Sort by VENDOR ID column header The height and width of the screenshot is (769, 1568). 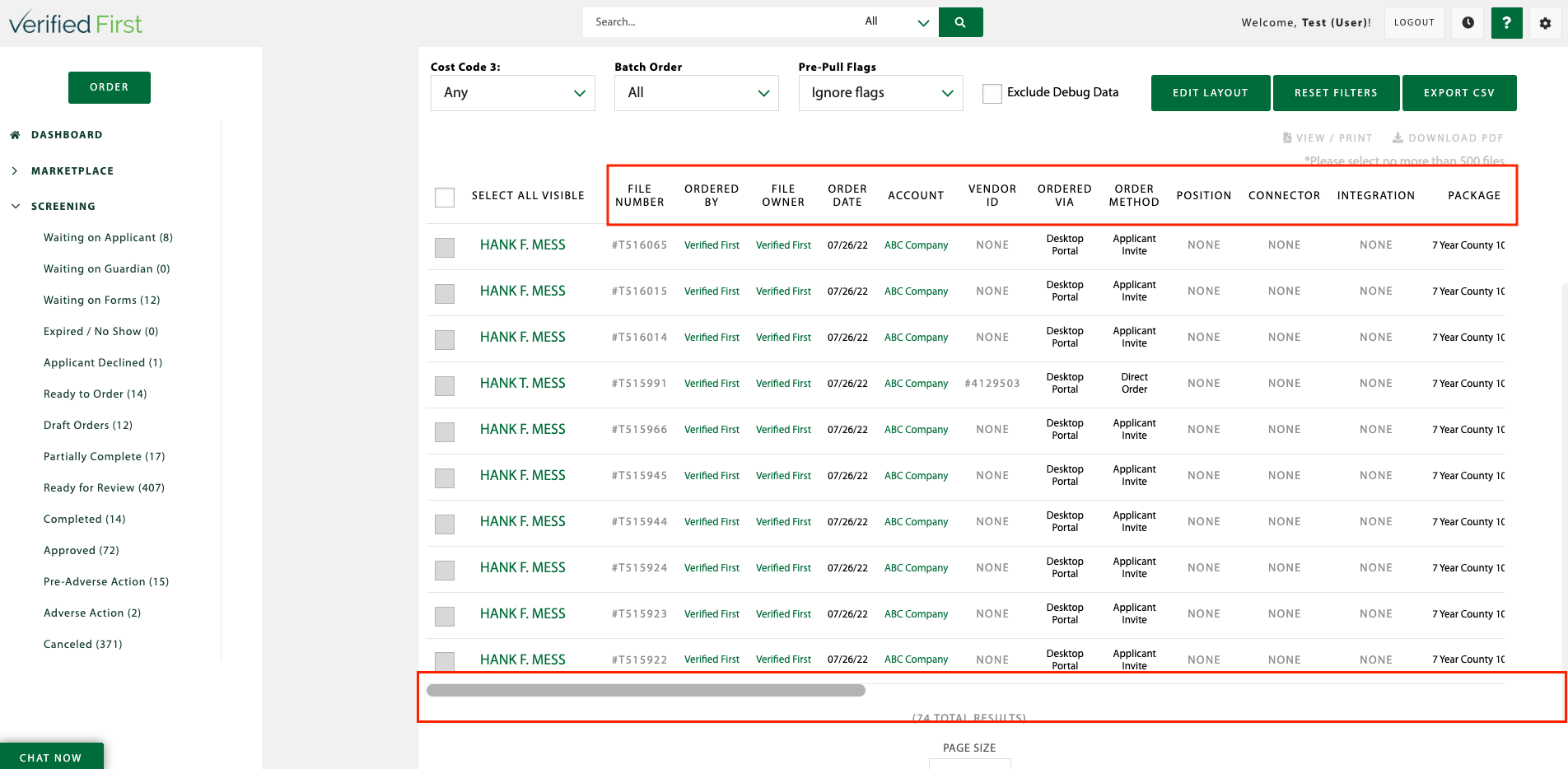point(992,196)
